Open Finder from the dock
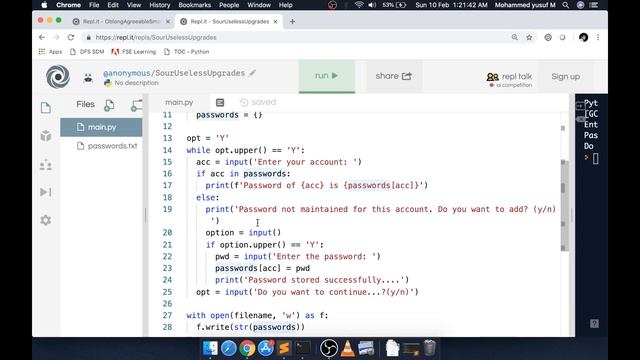 tap(210, 348)
